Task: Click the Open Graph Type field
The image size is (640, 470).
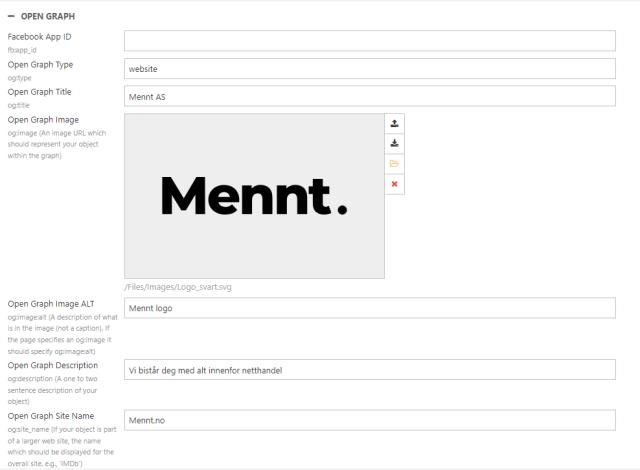Action: (x=369, y=69)
